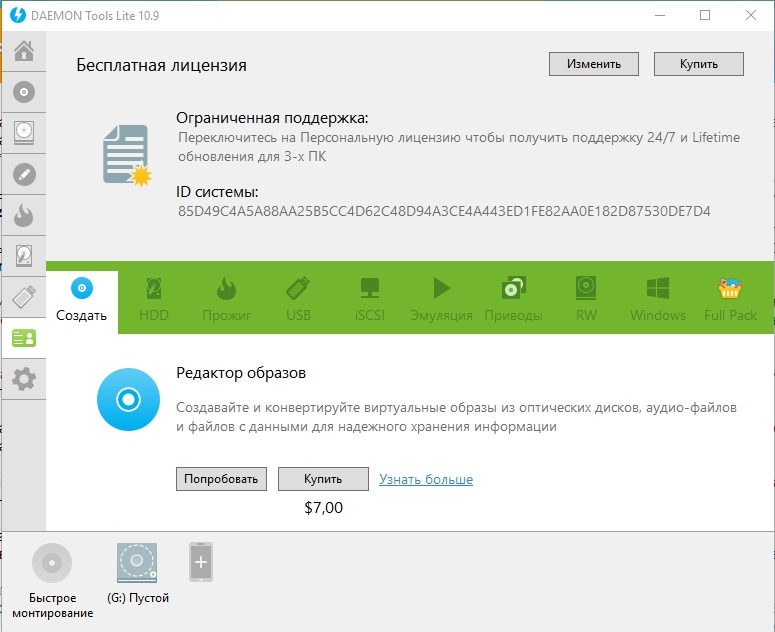Viewport: 775px width, 632px height.
Task: Select the Full Pack tab
Action: click(x=730, y=299)
